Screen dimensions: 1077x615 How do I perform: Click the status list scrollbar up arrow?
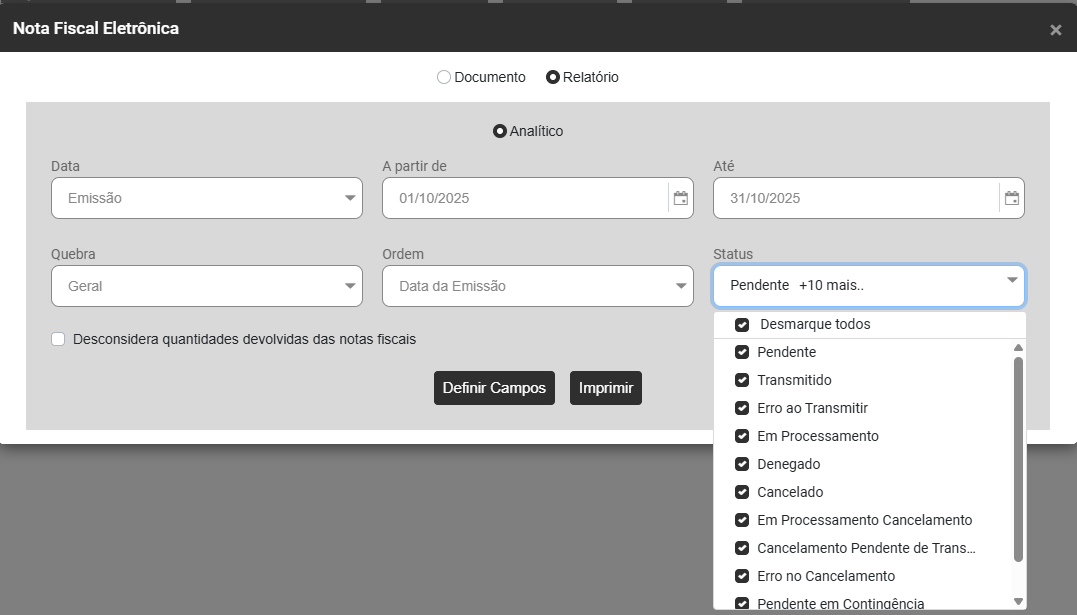click(x=1019, y=348)
